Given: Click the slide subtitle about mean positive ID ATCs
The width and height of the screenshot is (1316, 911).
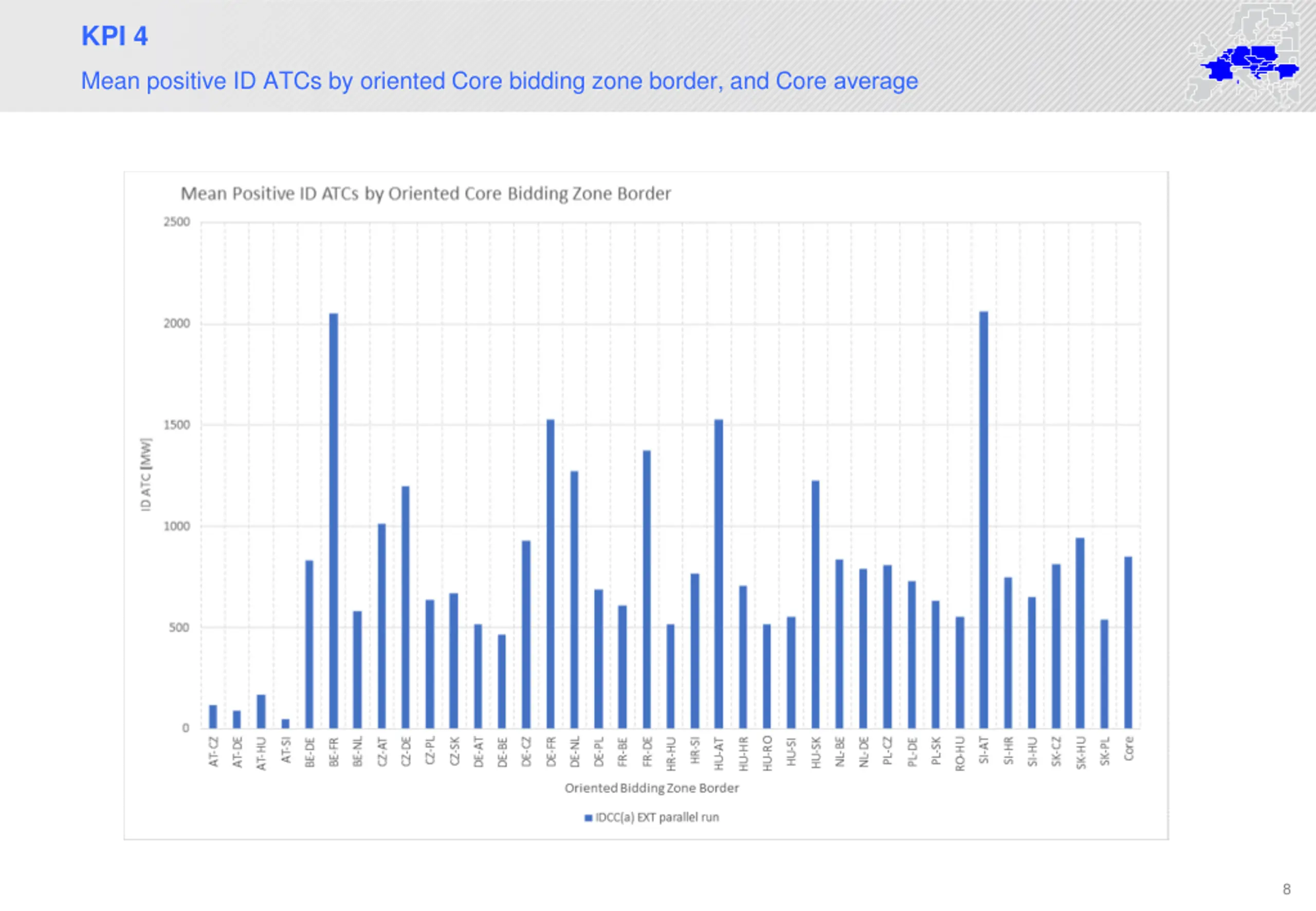Looking at the screenshot, I should [499, 81].
